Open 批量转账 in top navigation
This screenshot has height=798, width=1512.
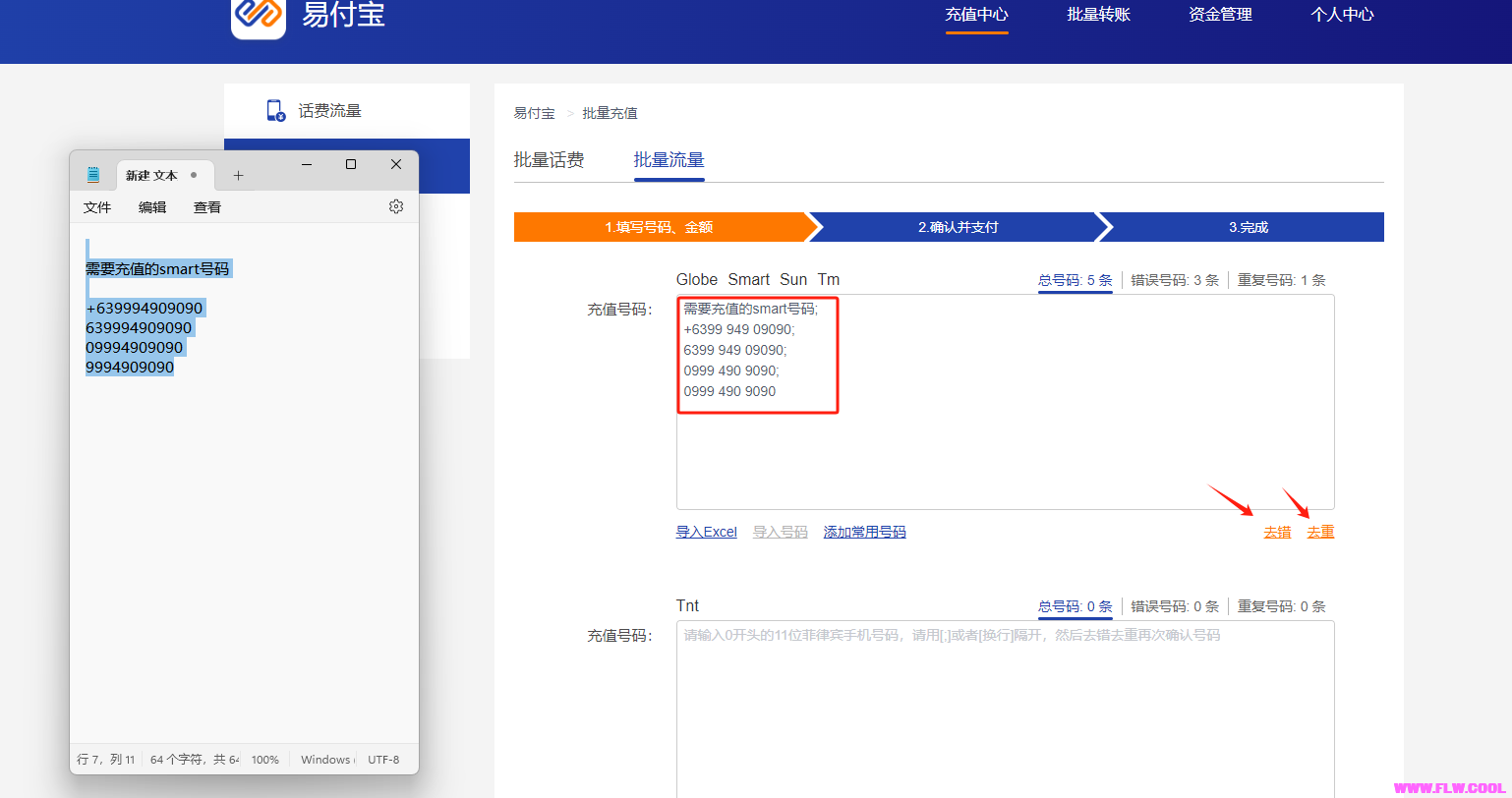click(x=1099, y=15)
